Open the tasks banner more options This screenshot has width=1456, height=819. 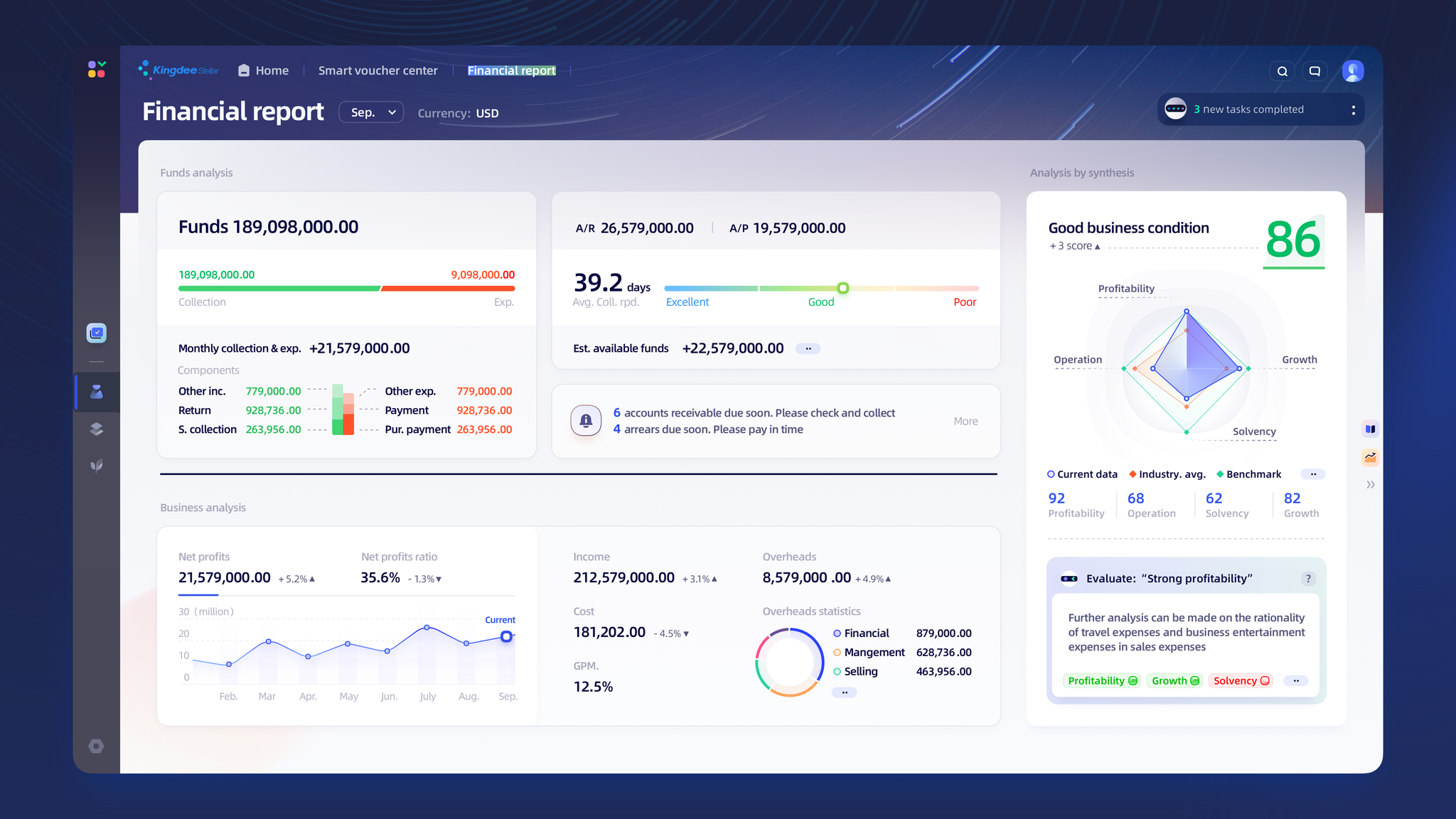[x=1353, y=110]
